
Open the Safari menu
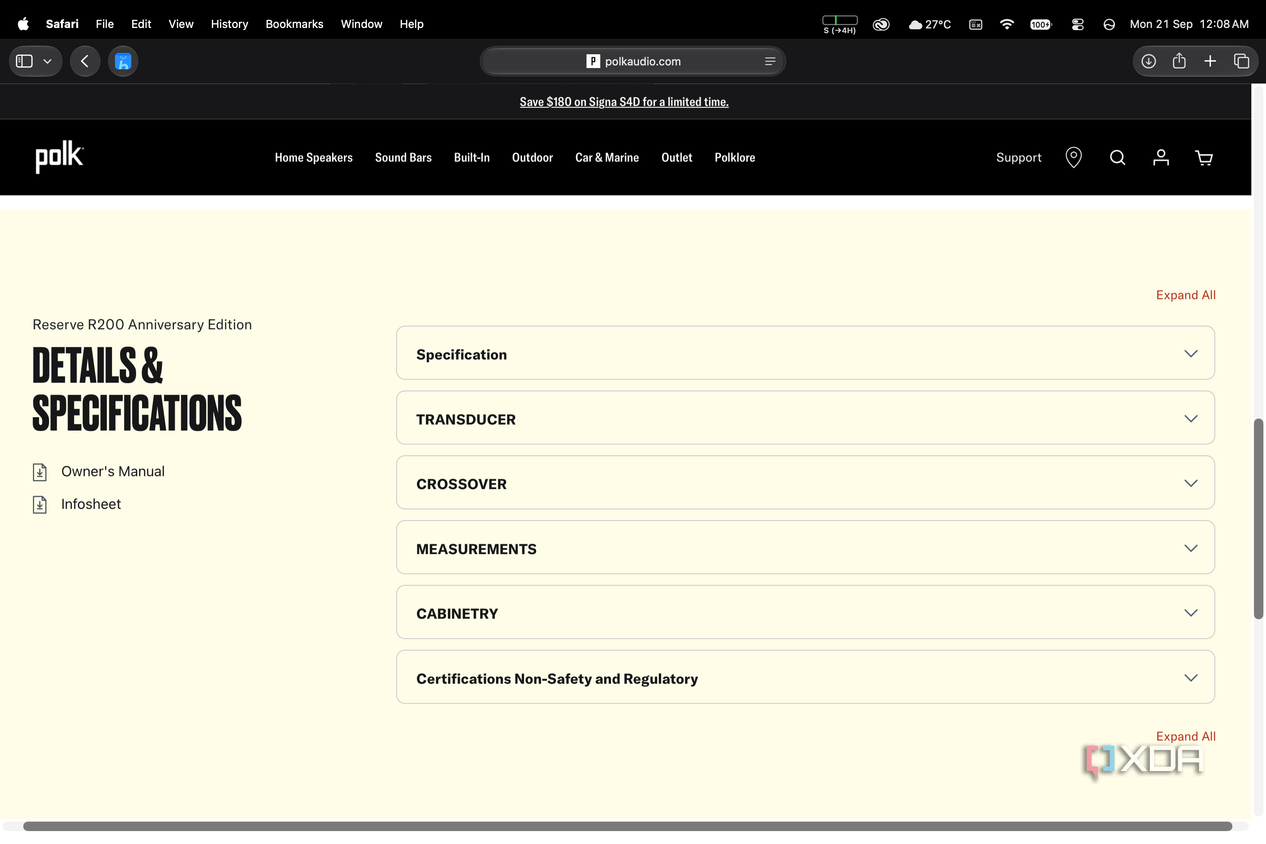62,24
